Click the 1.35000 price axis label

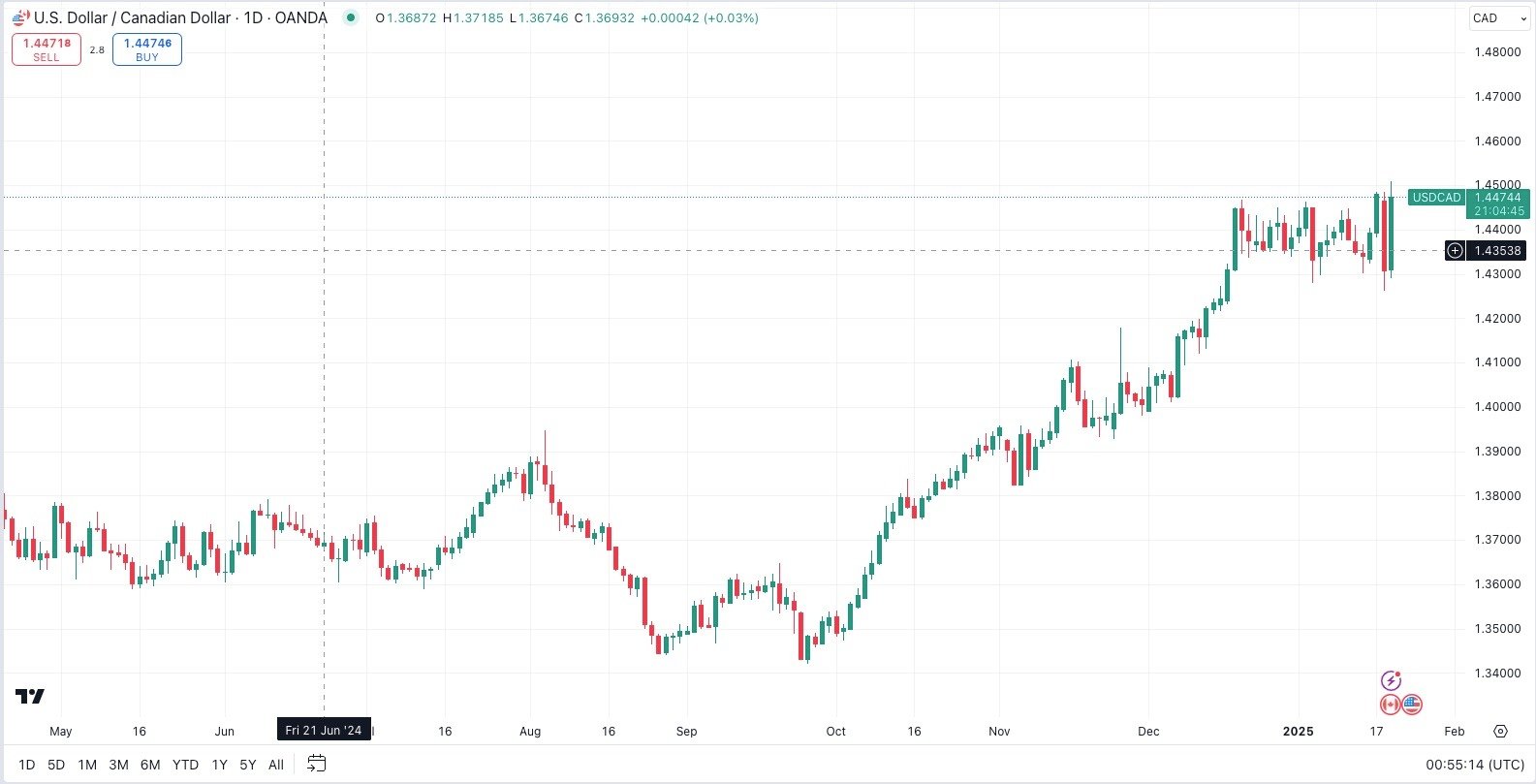tap(1497, 629)
